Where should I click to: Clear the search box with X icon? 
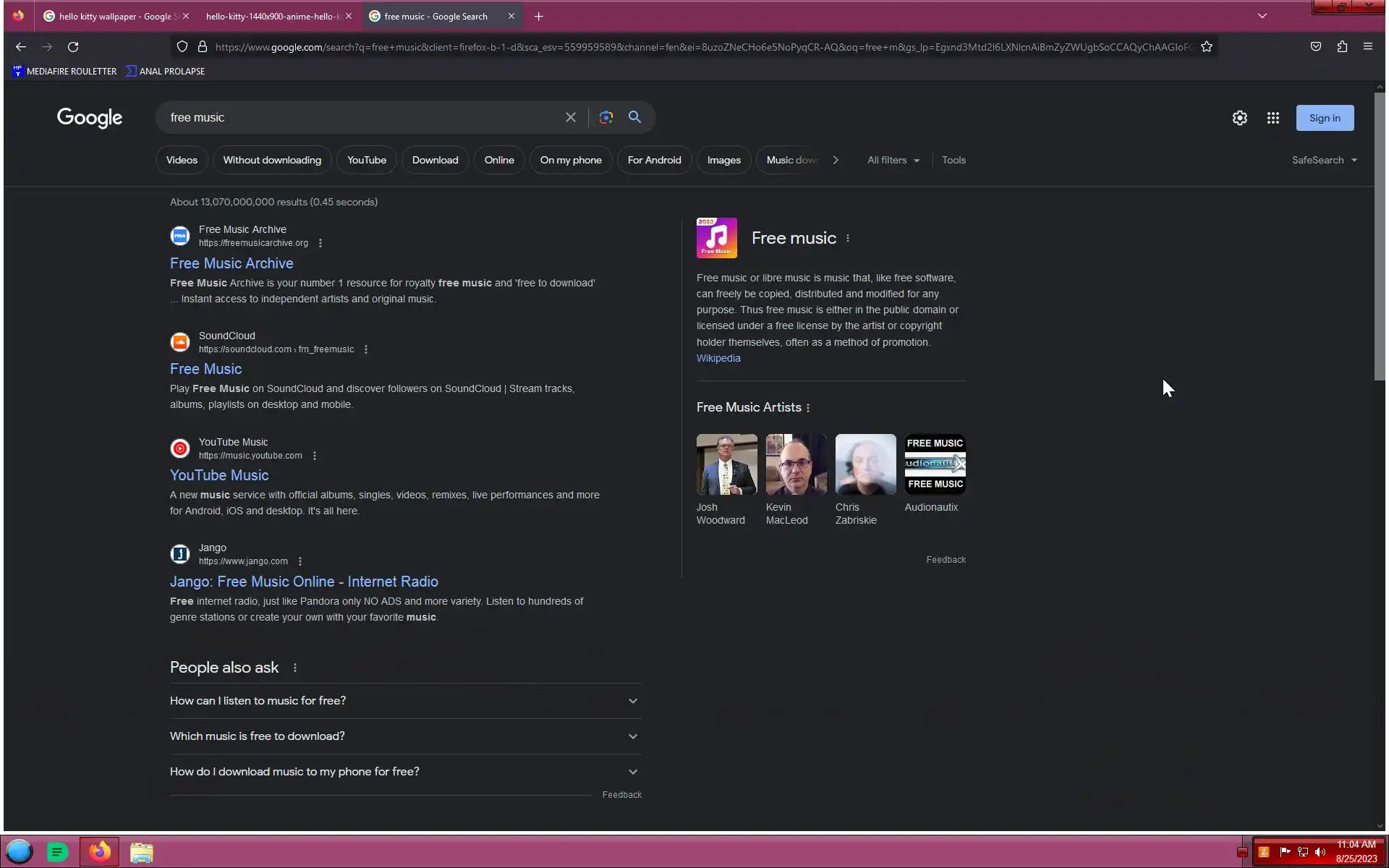(x=571, y=117)
